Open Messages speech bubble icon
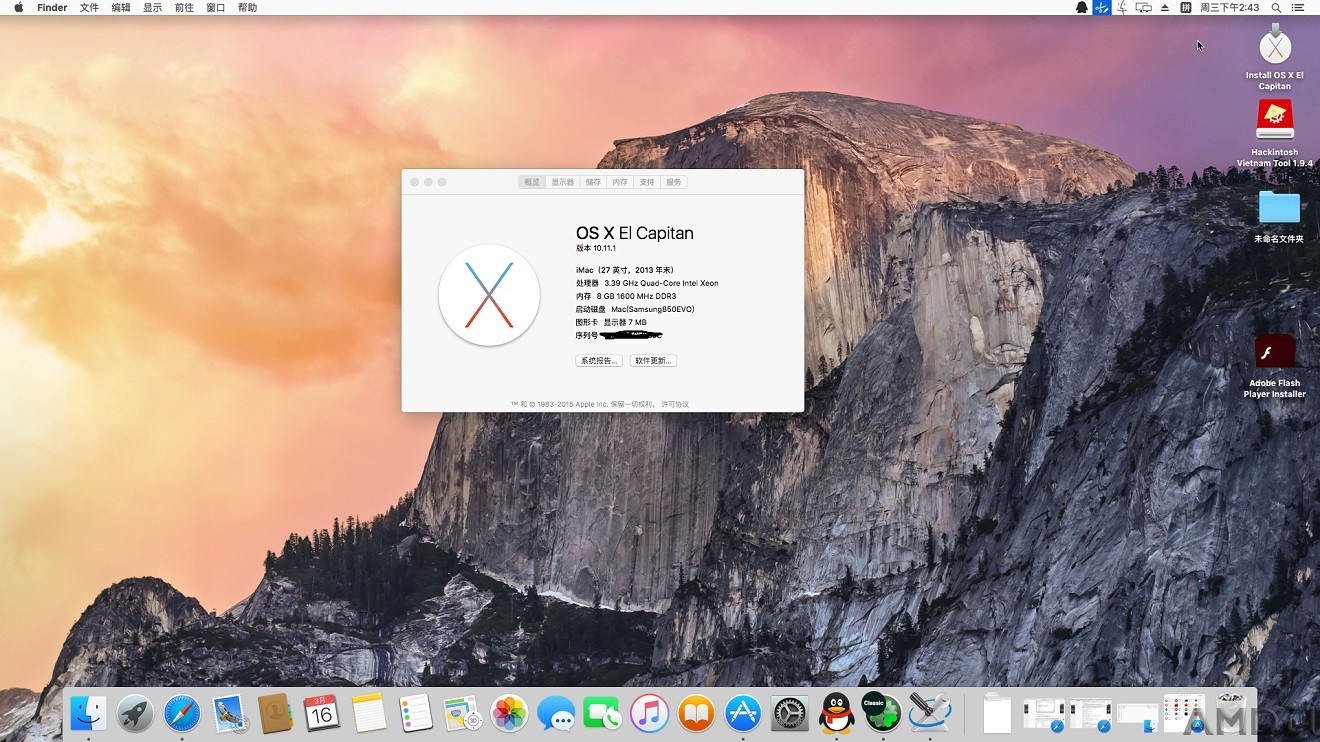The width and height of the screenshot is (1320, 742). click(556, 714)
